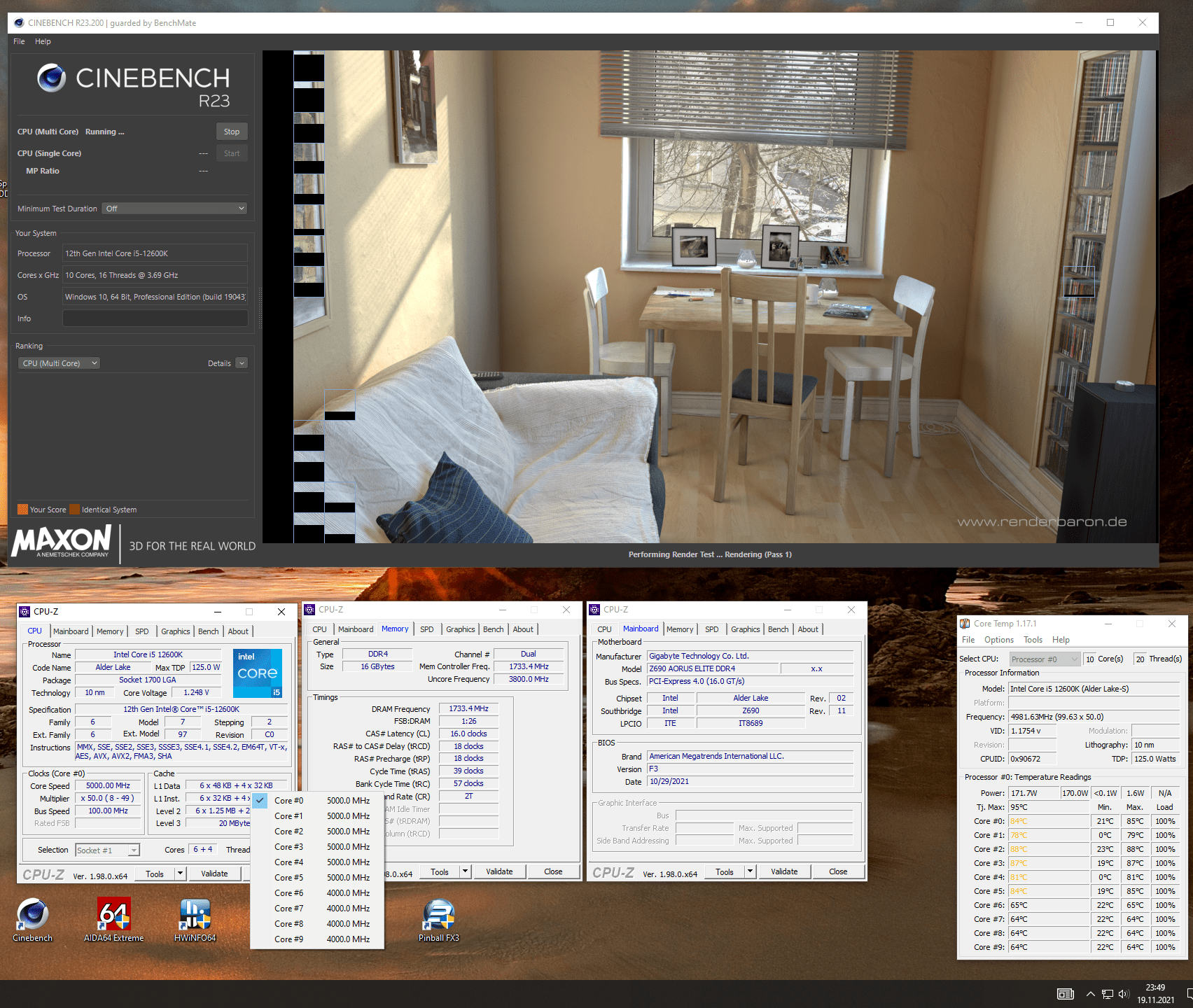The height and width of the screenshot is (1008, 1193).
Task: Open the Select CPU dropdown in Core Temp
Action: pos(1045,659)
